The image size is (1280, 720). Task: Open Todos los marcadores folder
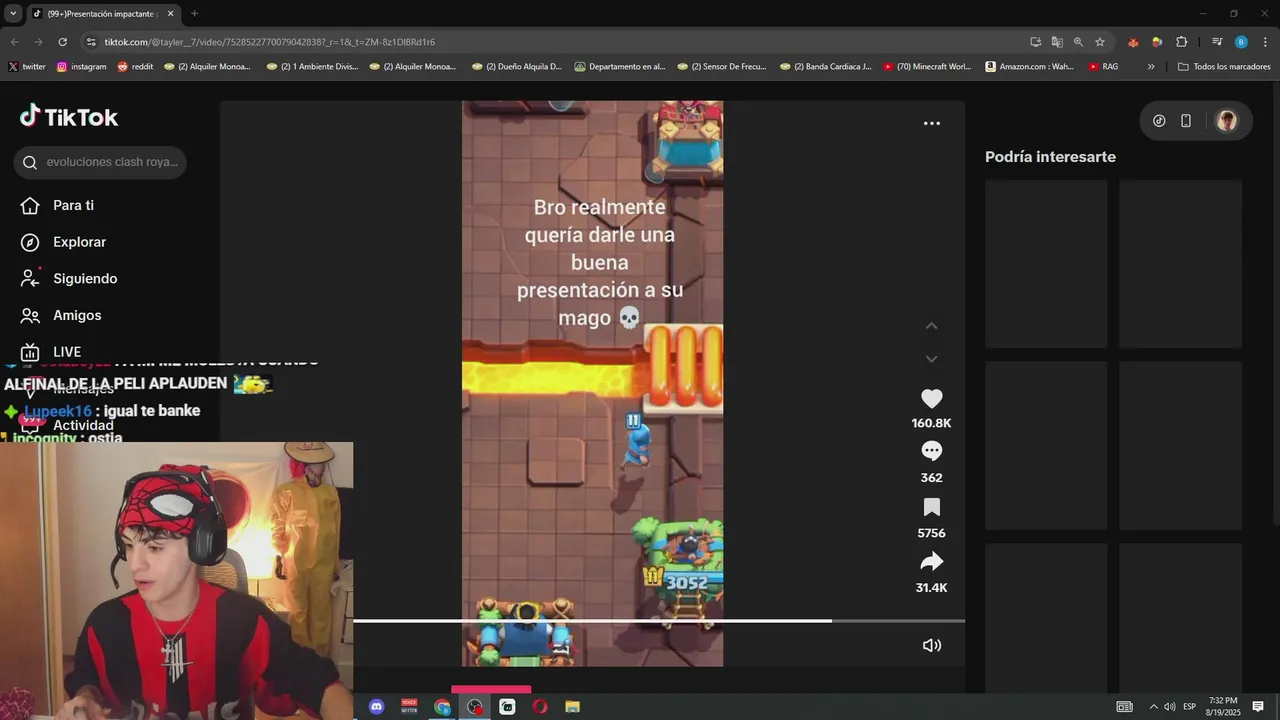pos(1224,67)
